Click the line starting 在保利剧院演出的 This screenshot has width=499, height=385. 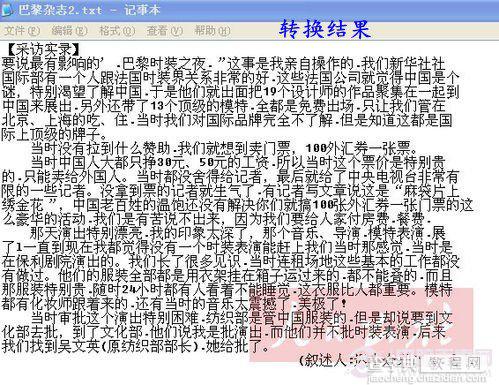coord(230,261)
